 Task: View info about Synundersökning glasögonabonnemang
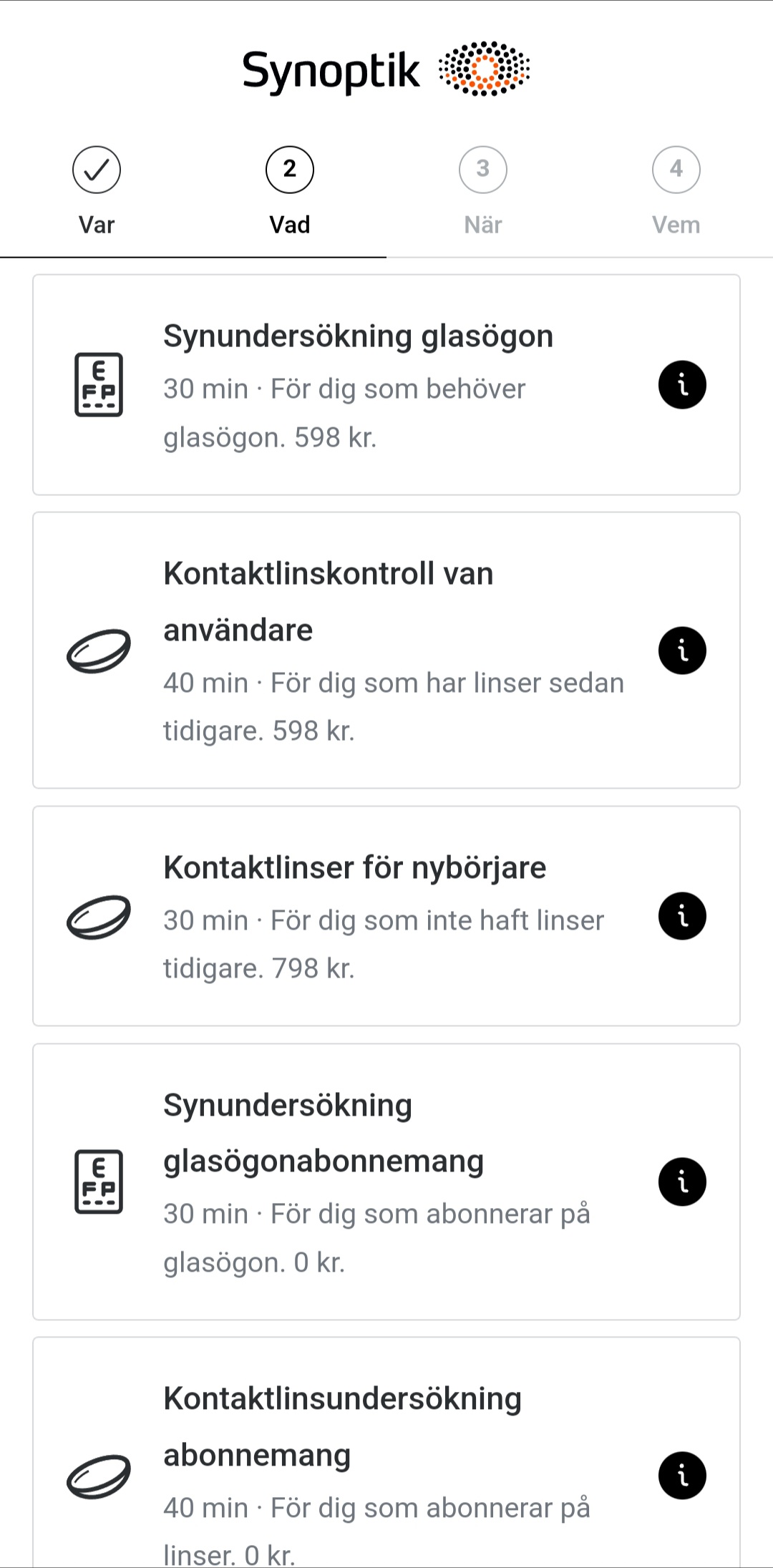[682, 1182]
